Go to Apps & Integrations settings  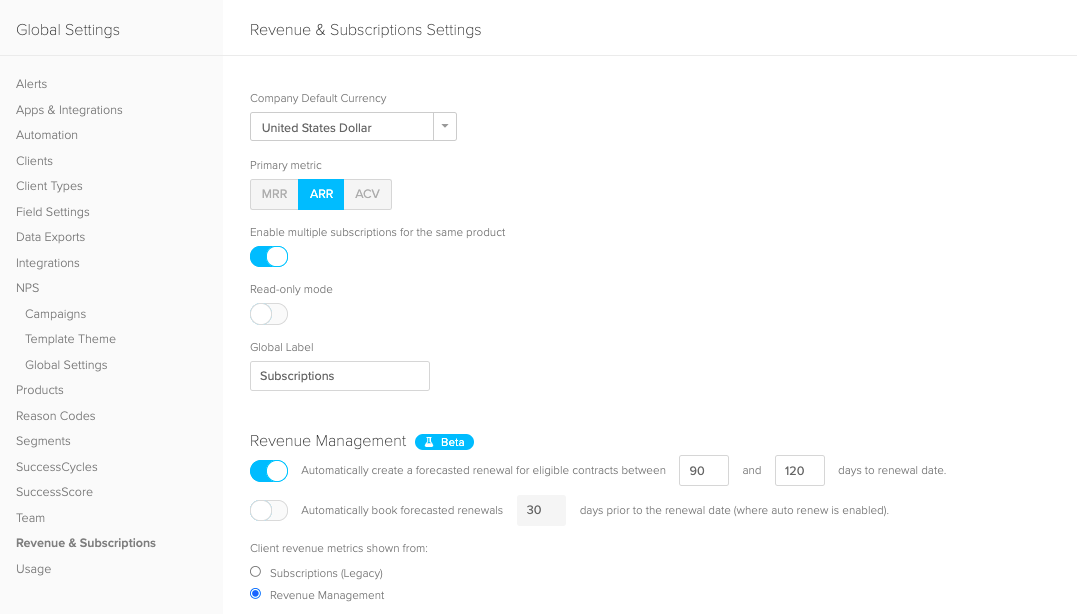(69, 110)
